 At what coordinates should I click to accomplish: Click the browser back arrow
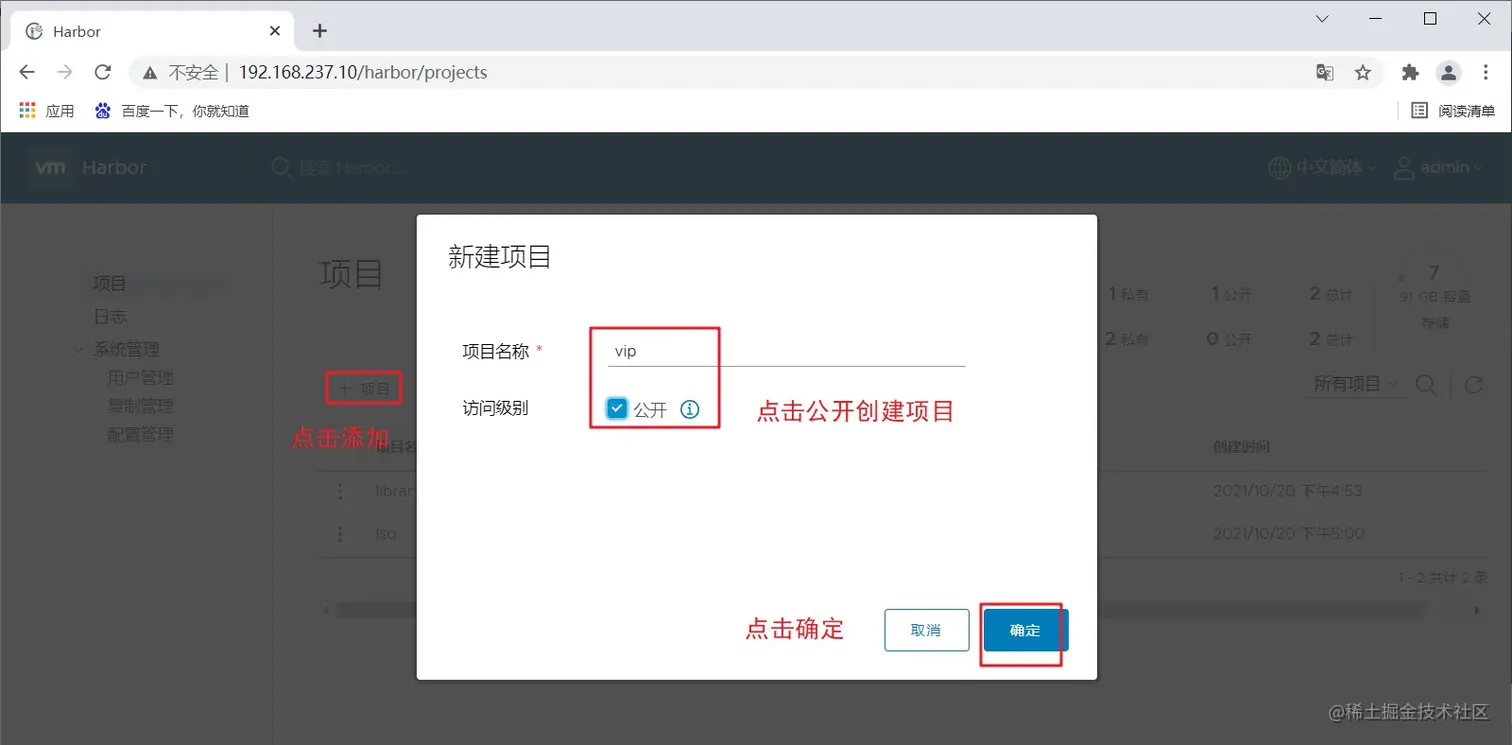click(27, 72)
